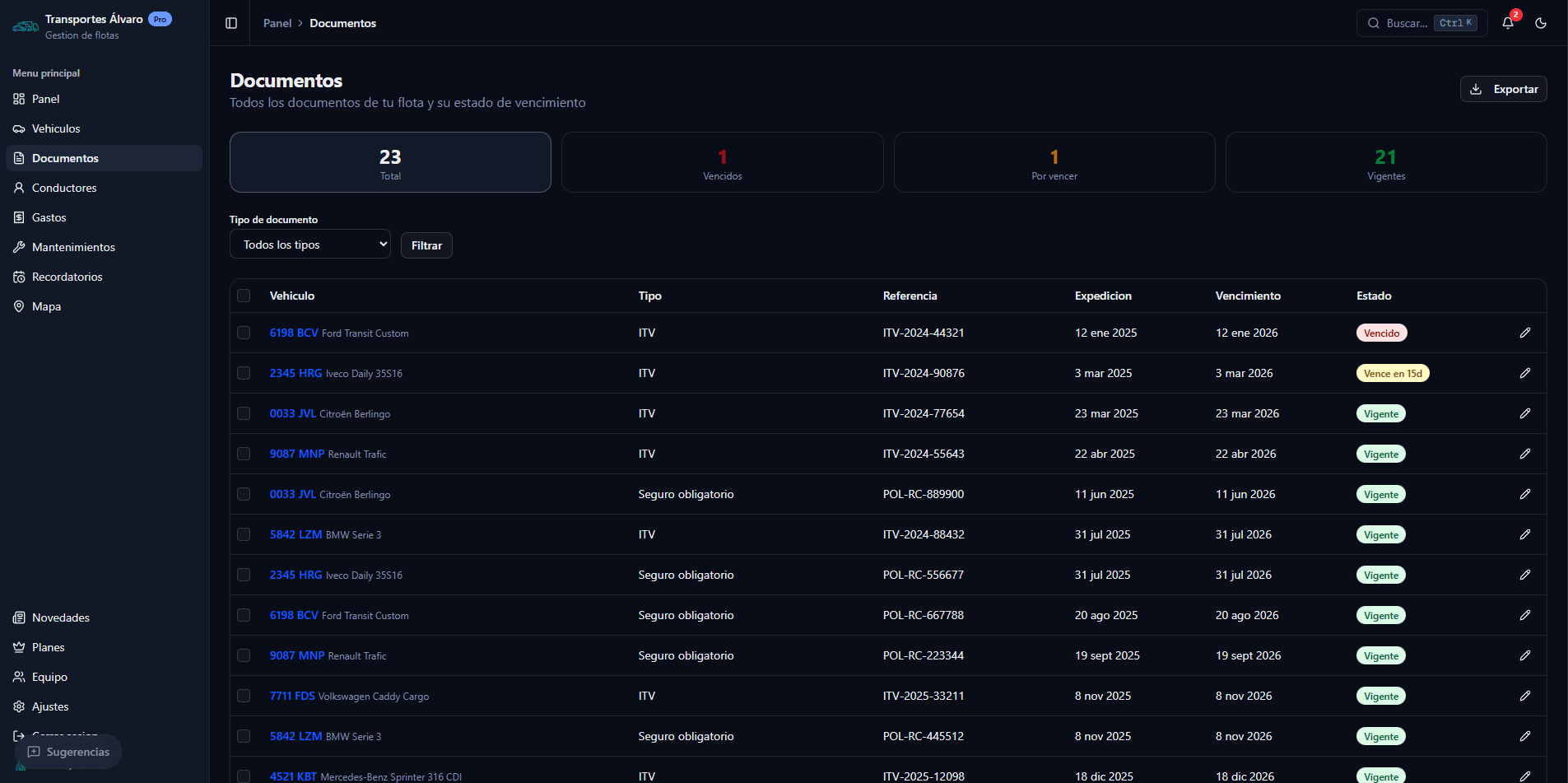Go to Mantenimientos in the sidebar

click(x=73, y=247)
